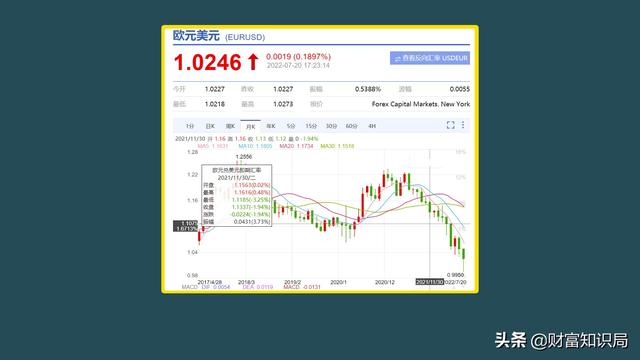This screenshot has width=640, height=360.
Task: Select the 日K daily candlestick tab
Action: [x=210, y=126]
